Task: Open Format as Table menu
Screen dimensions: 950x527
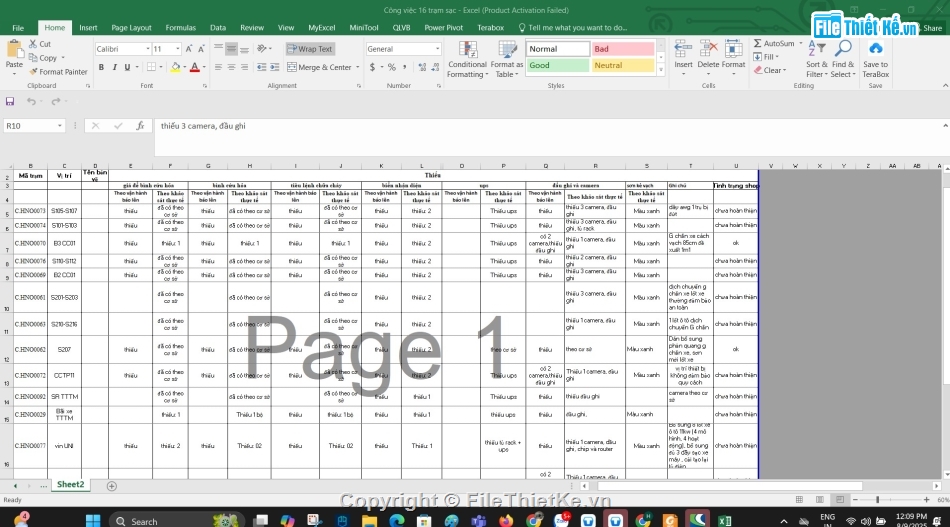Action: pyautogui.click(x=507, y=59)
